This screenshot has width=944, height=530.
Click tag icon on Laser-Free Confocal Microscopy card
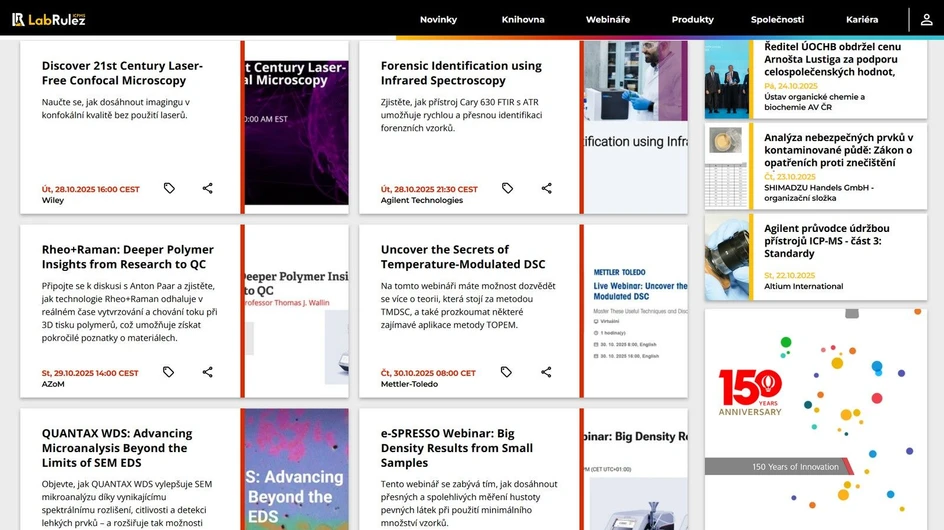click(x=169, y=188)
